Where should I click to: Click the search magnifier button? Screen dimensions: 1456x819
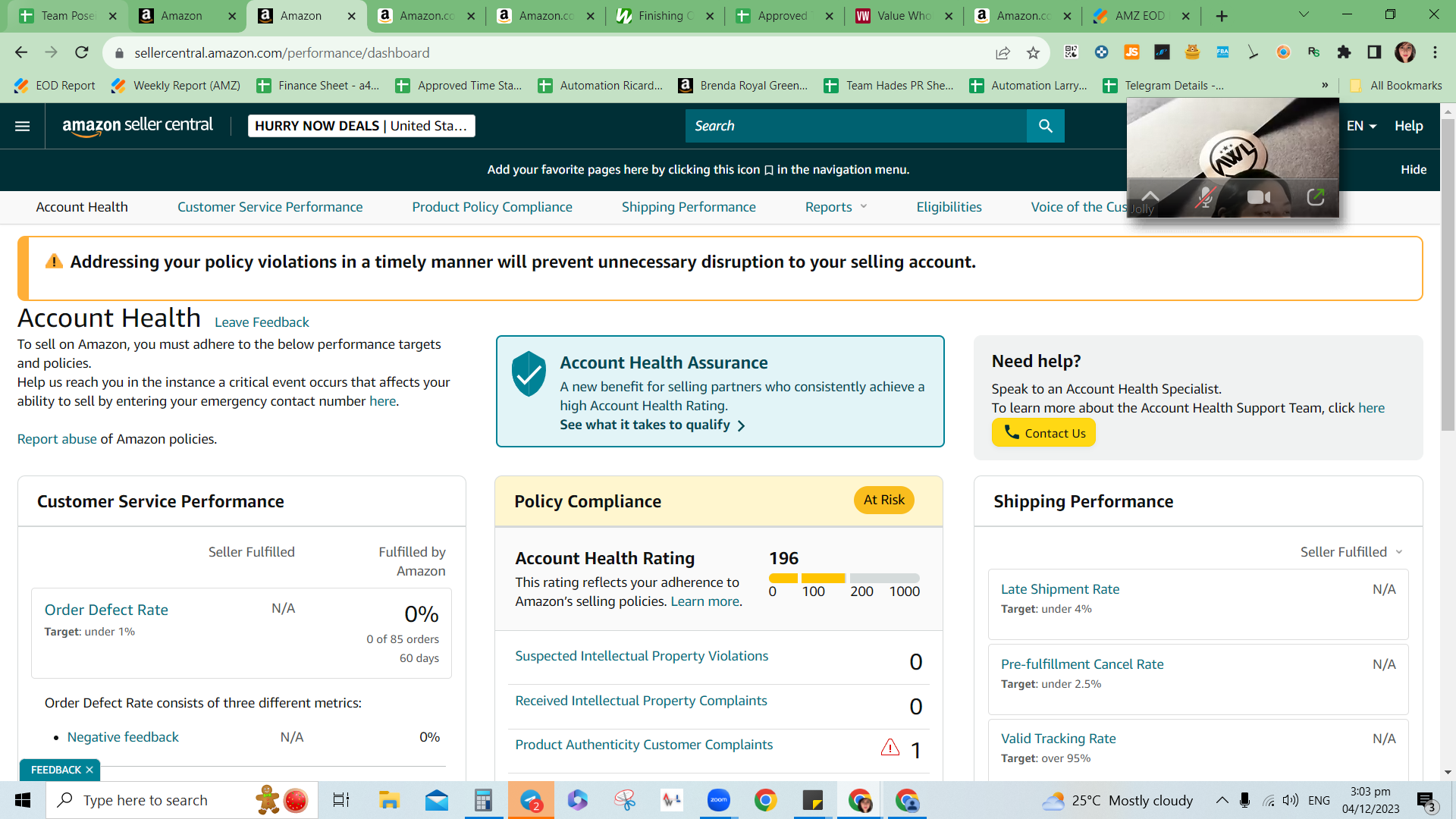1046,126
